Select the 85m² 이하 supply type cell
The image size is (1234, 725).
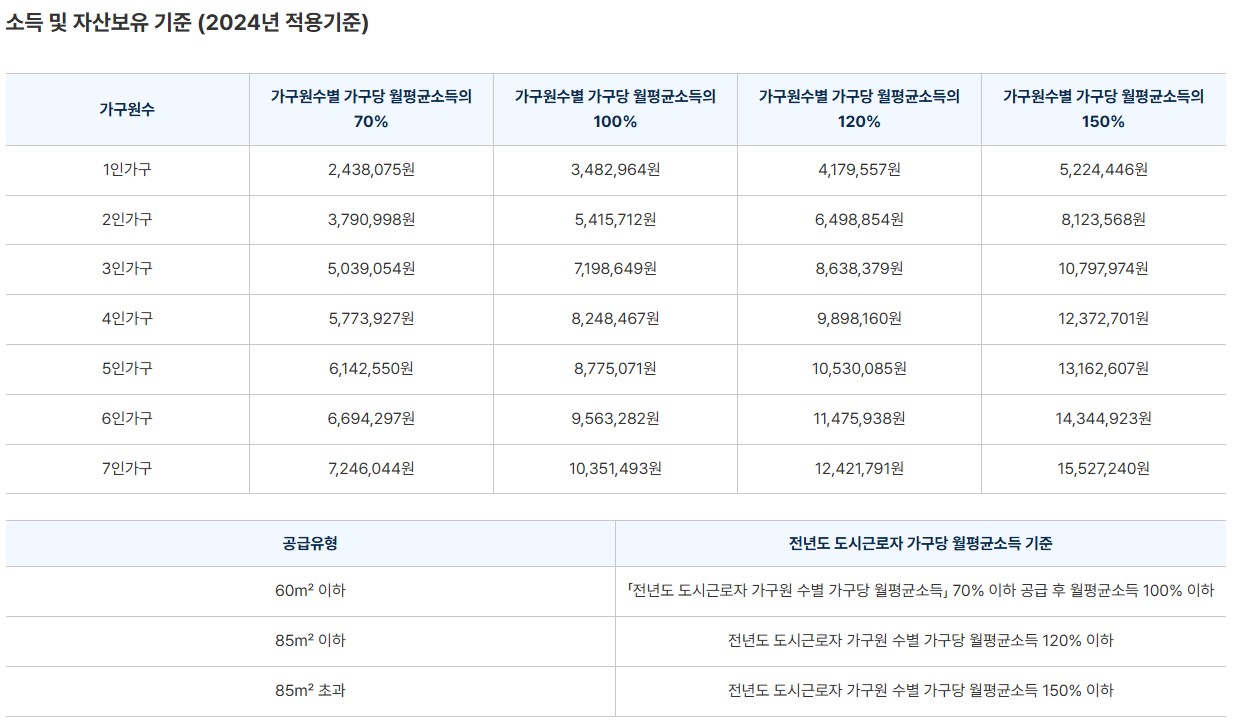pyautogui.click(x=310, y=641)
